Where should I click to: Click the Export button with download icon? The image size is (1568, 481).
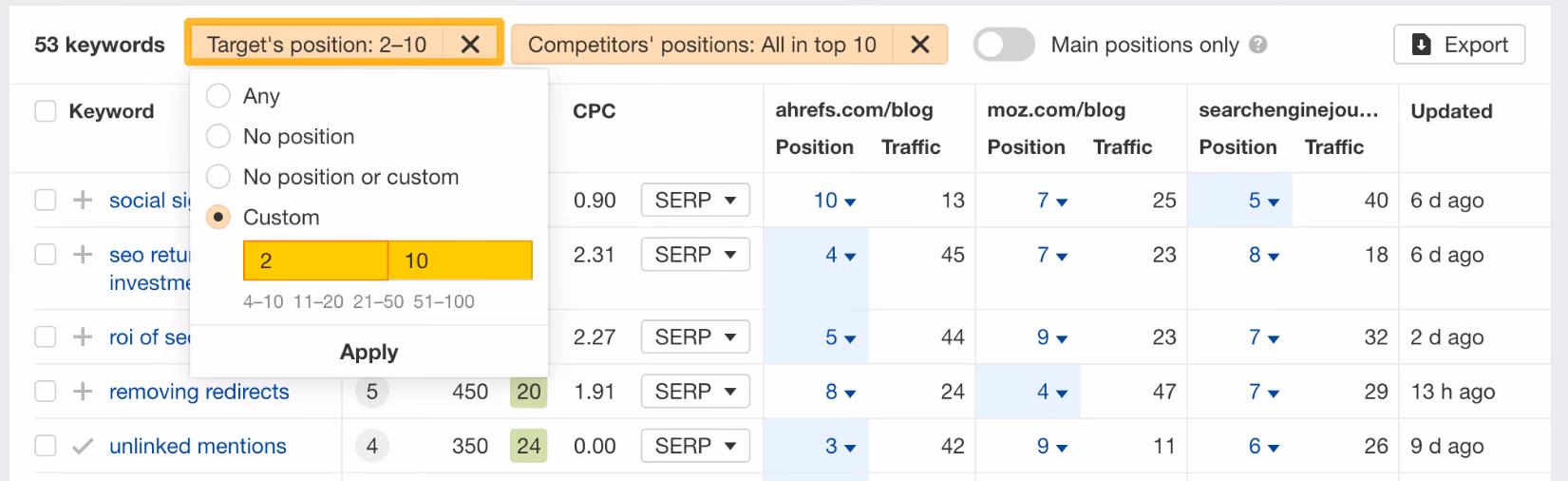click(x=1459, y=45)
